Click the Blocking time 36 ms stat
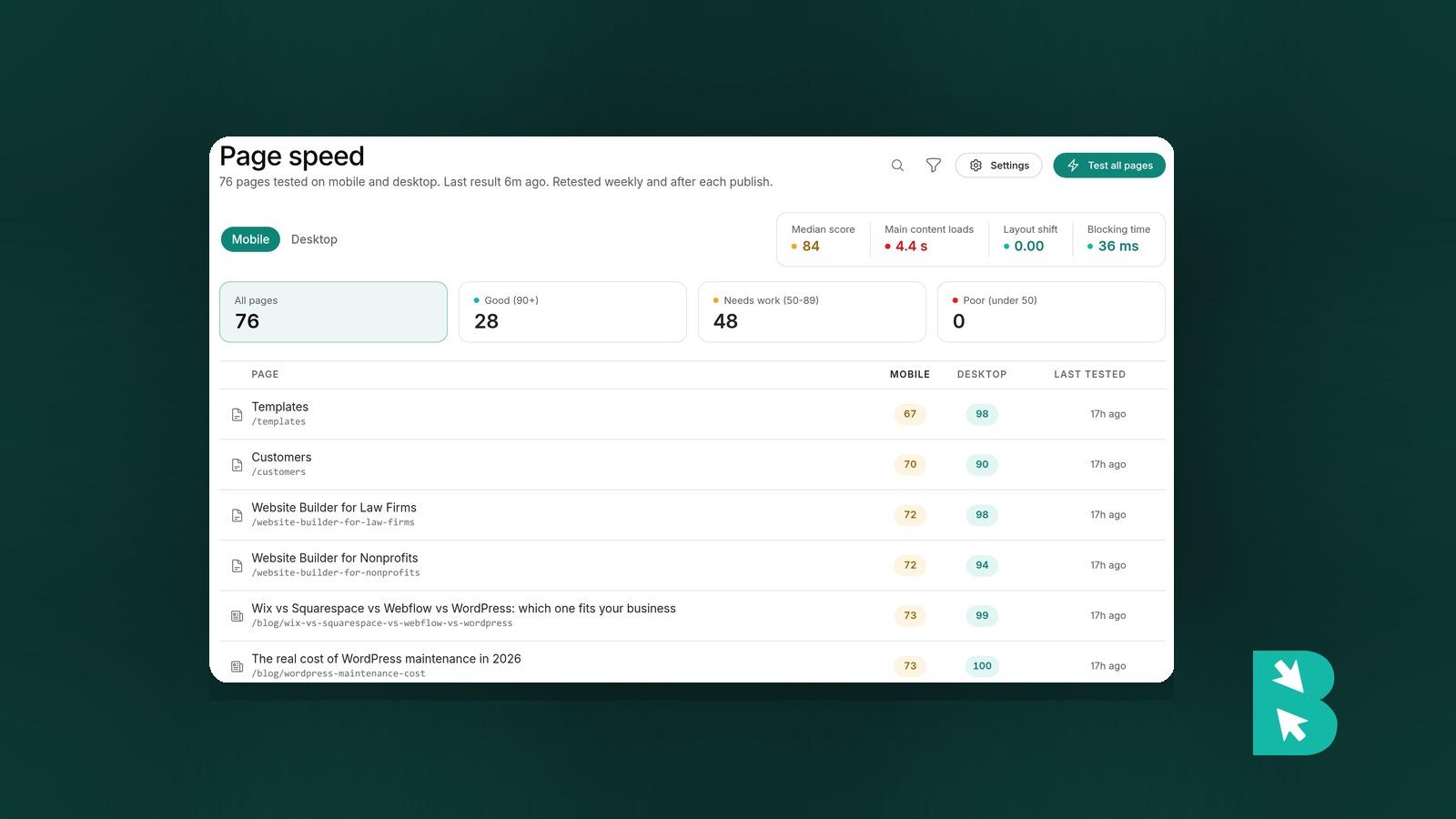Screen dimensions: 1456x819 1118,238
